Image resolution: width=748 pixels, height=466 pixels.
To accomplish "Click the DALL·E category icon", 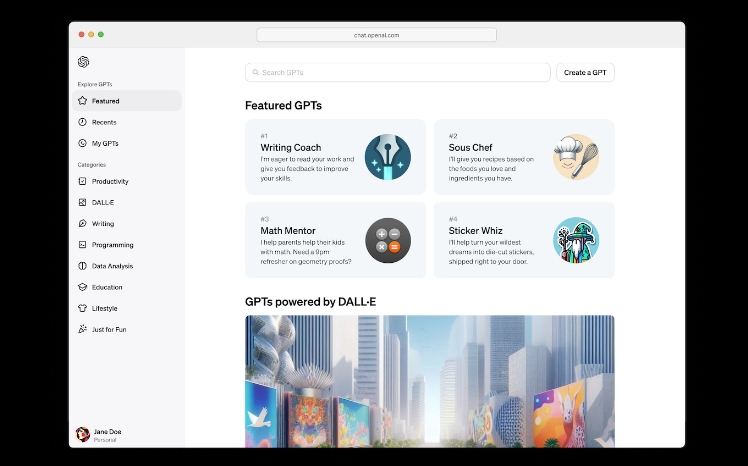I will pos(83,202).
